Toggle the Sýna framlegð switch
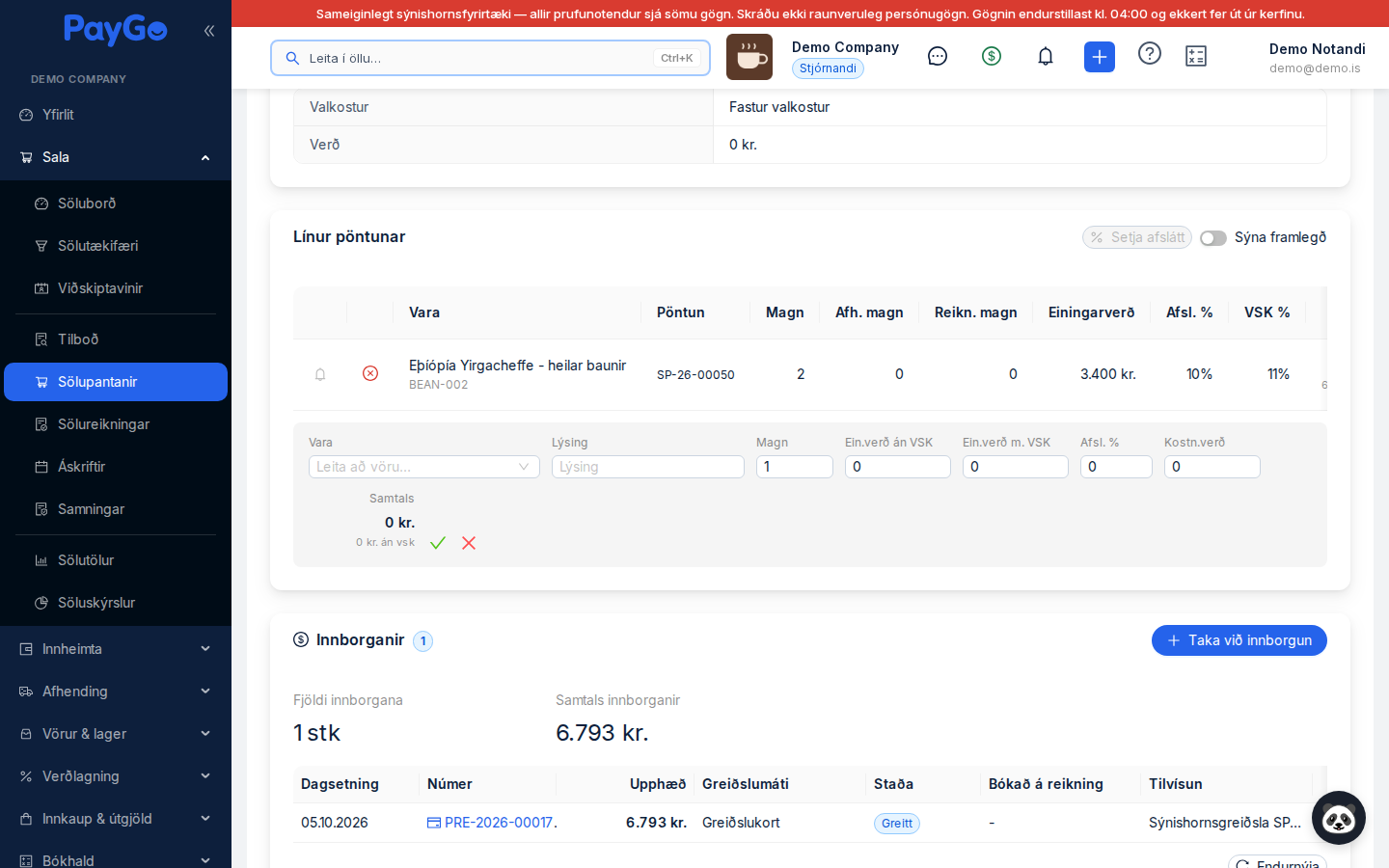This screenshot has width=1389, height=868. [1213, 238]
